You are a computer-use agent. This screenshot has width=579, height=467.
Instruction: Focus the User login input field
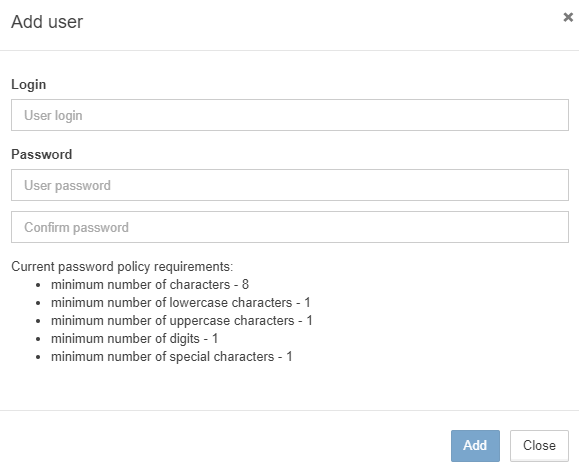click(x=290, y=115)
